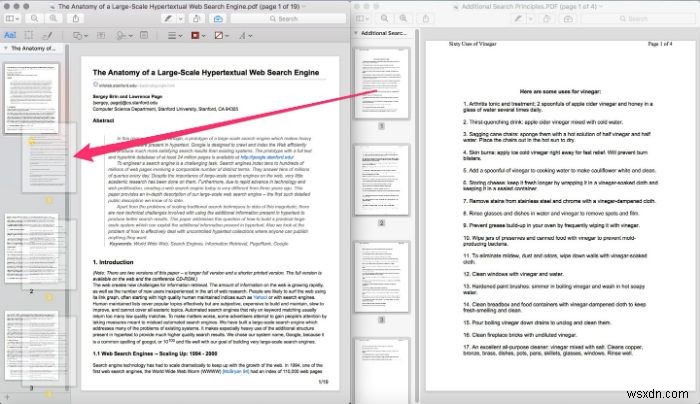Rotate page in Additional Search Principles window
This screenshot has width=700, height=404.
coord(546,18)
